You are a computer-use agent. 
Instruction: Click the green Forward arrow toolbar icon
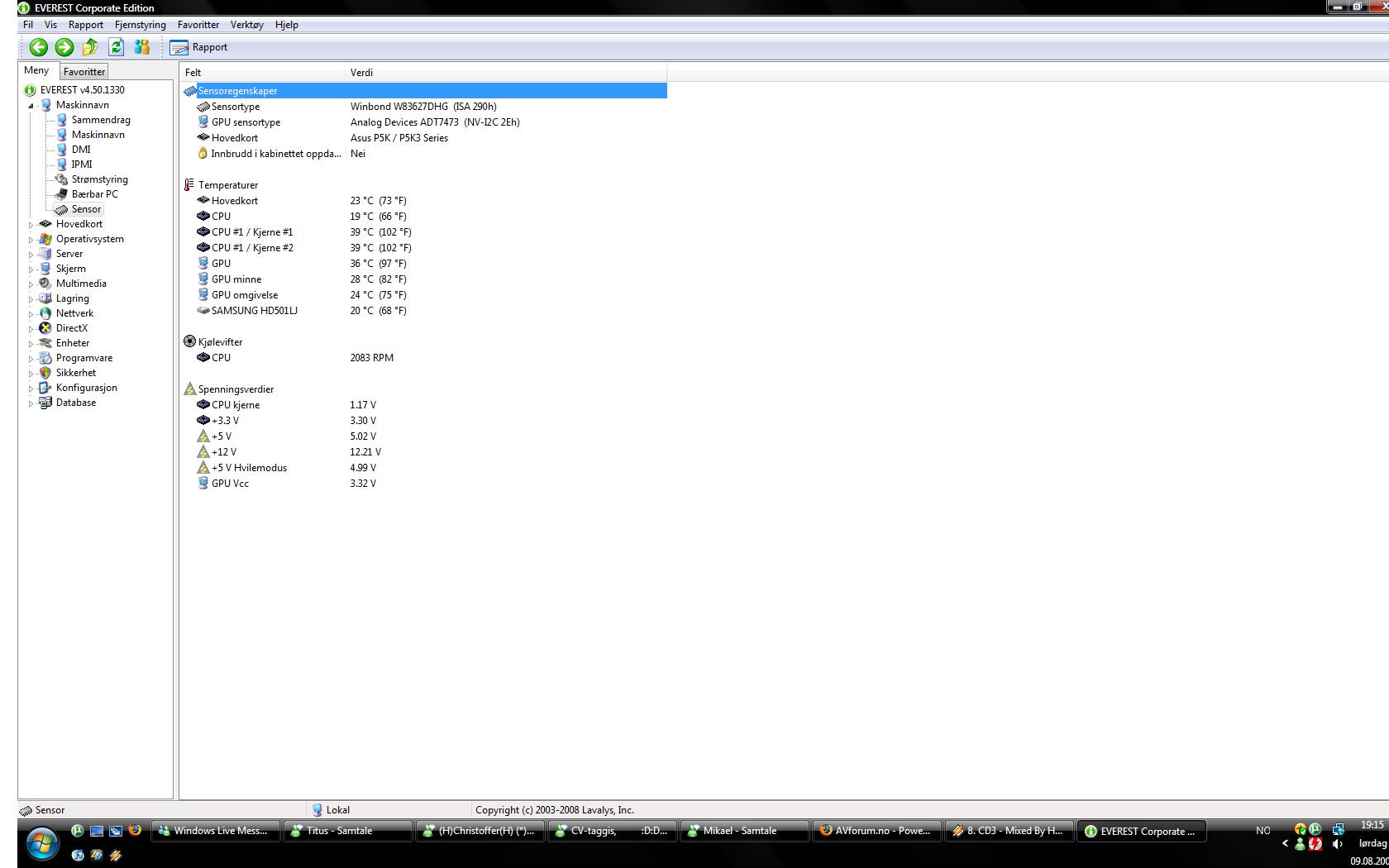(x=64, y=47)
